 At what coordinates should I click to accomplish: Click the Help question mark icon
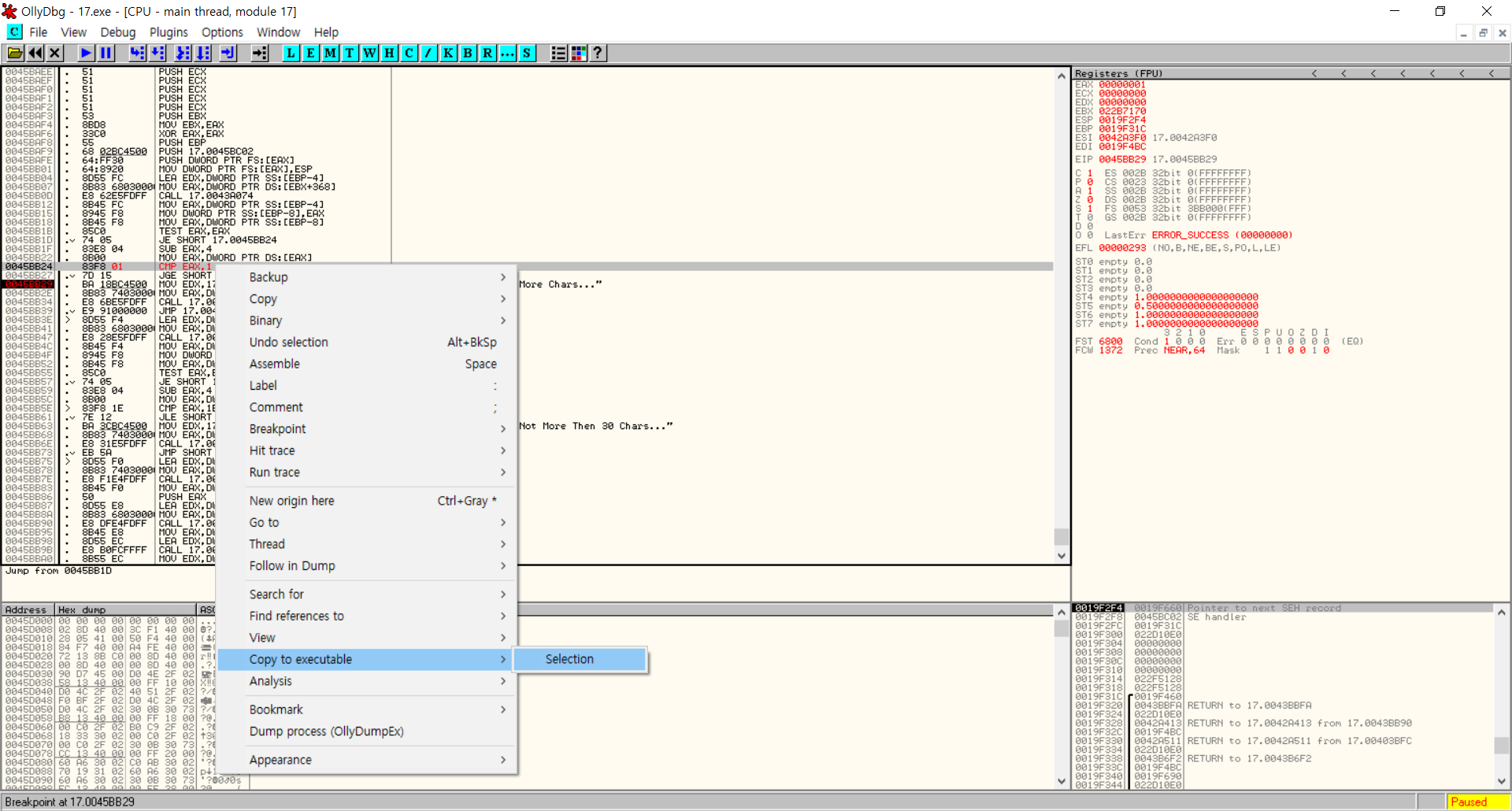(x=598, y=53)
